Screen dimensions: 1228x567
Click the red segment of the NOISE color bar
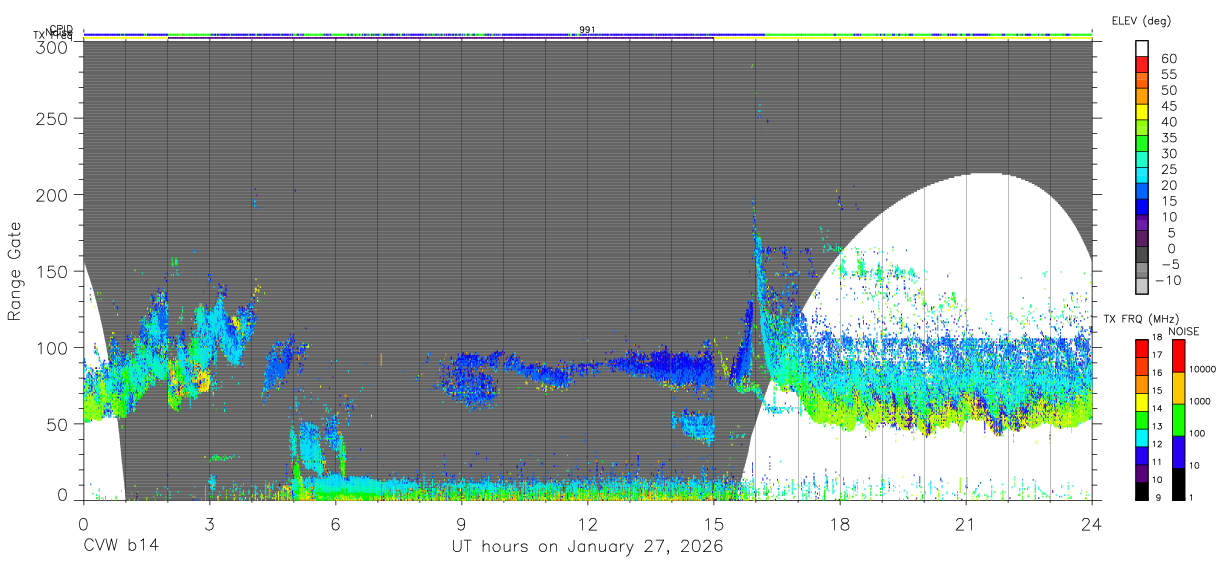1177,356
